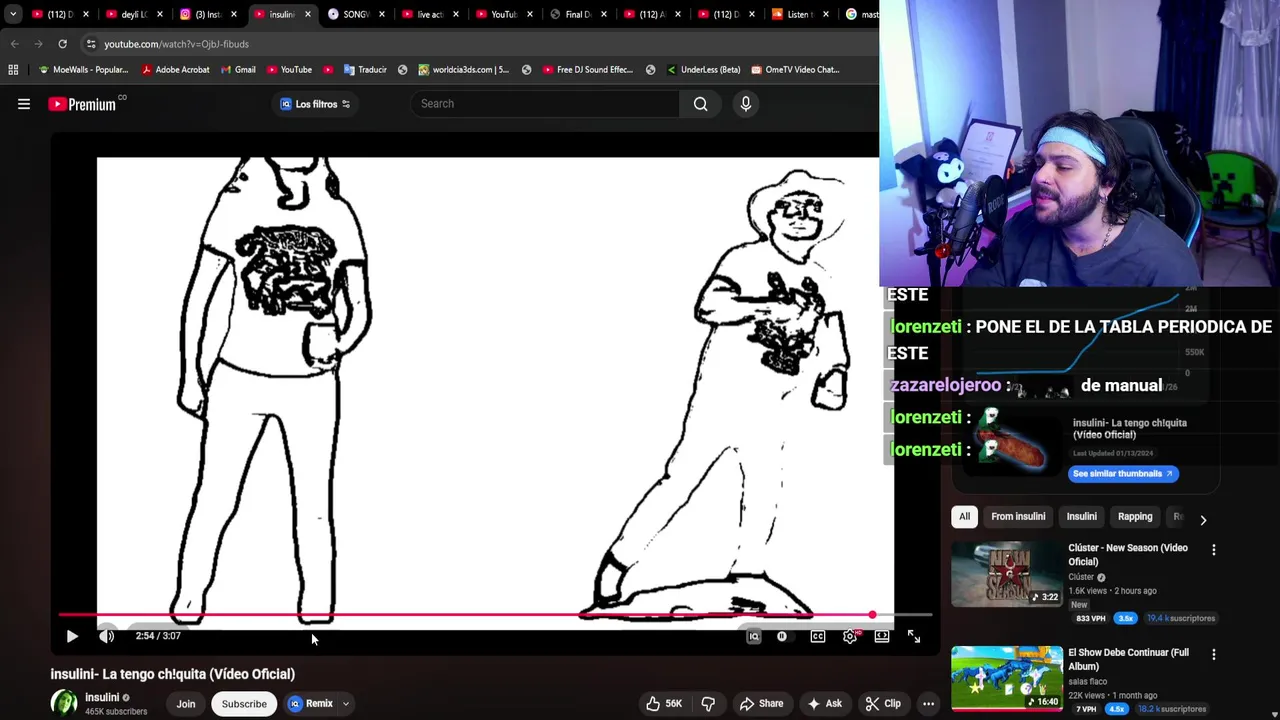Image resolution: width=1280 pixels, height=720 pixels.
Task: Dislike the video with thumbs down
Action: pyautogui.click(x=708, y=704)
